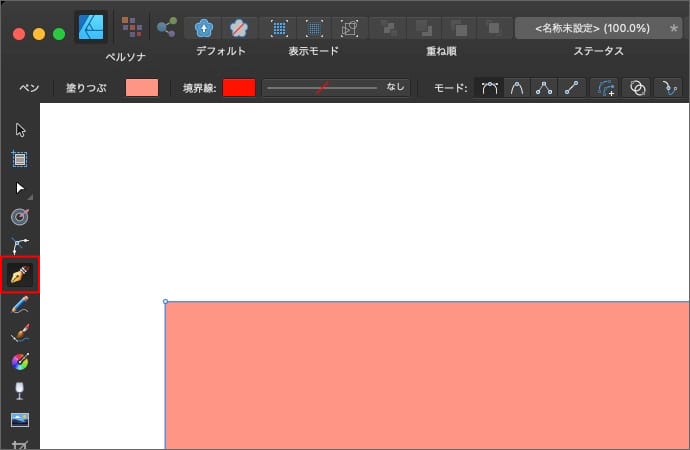The height and width of the screenshot is (450, 690).
Task: Select the Place Image tool
Action: (x=20, y=419)
